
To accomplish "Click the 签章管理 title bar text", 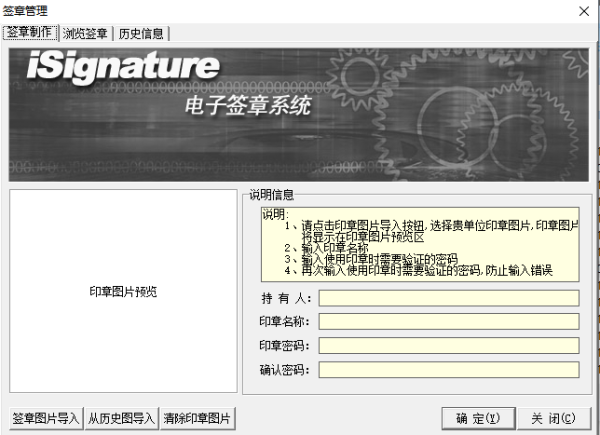I will tap(25, 10).
